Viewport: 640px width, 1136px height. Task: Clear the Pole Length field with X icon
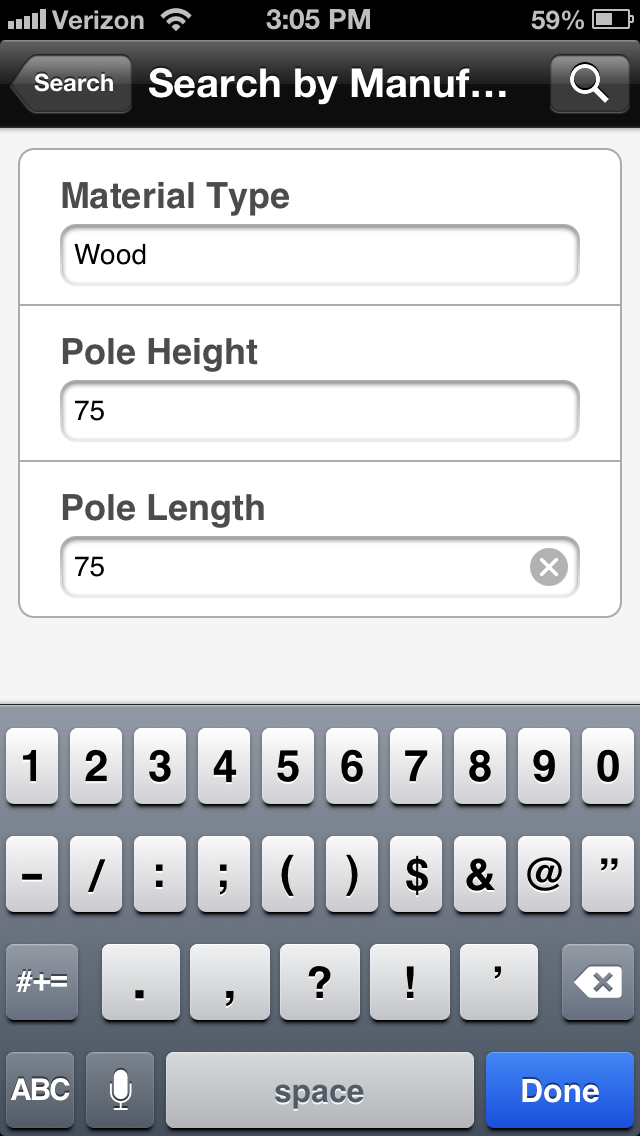pos(549,567)
